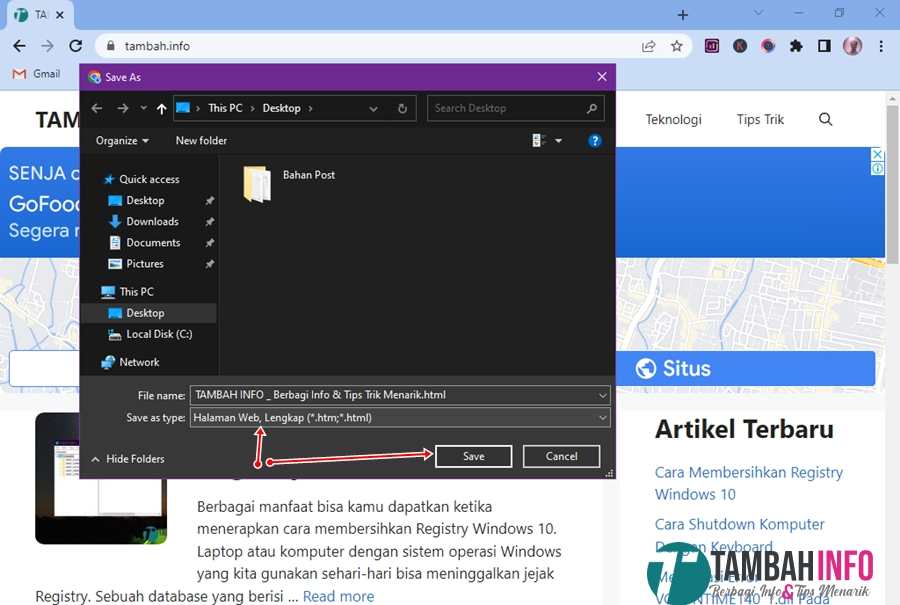
Task: Click the share this page icon
Action: tap(649, 46)
